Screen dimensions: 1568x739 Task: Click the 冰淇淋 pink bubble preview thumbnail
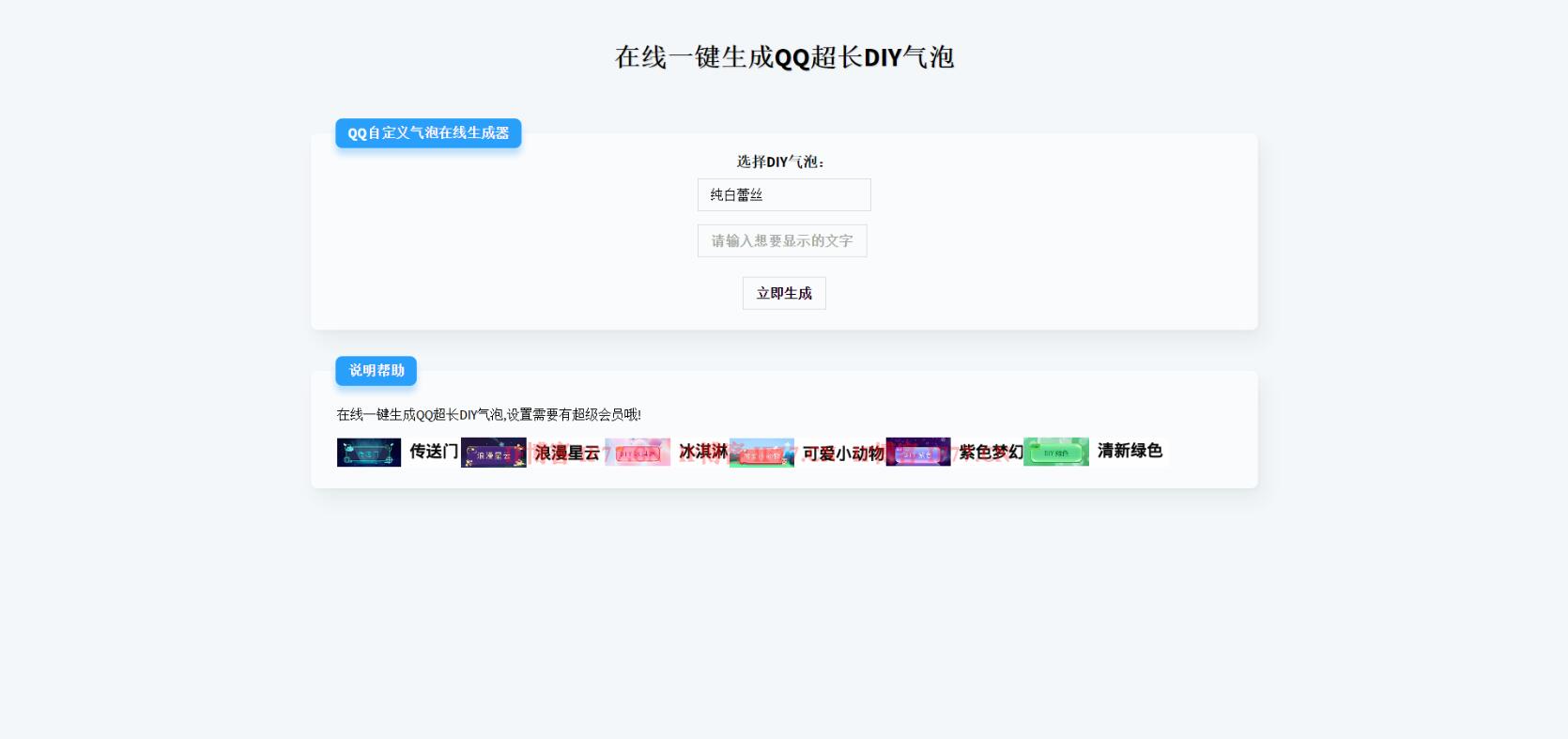[x=638, y=452]
